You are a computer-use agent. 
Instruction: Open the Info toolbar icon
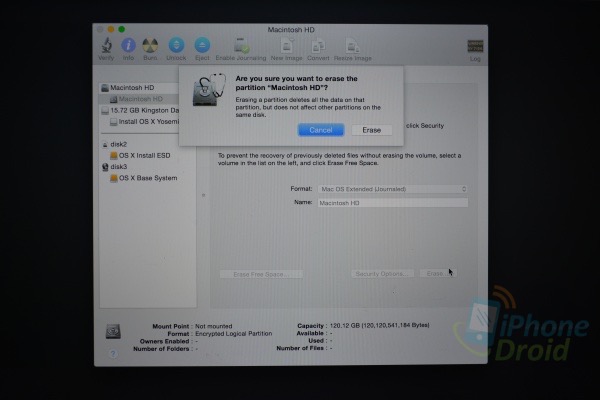coord(128,49)
